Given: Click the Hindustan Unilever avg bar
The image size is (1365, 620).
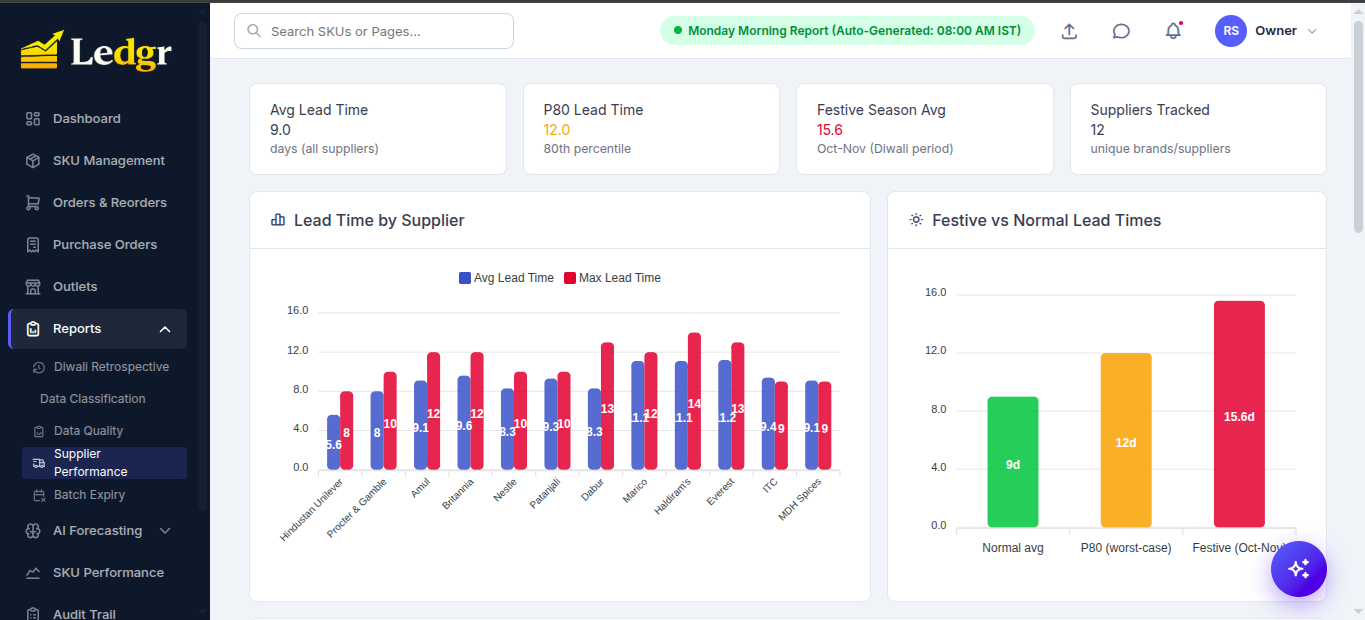Looking at the screenshot, I should 333,442.
